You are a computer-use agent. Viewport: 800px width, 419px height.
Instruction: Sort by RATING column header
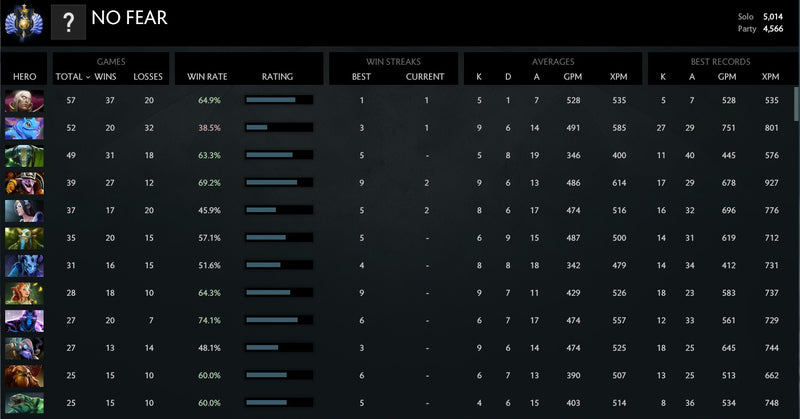(277, 76)
